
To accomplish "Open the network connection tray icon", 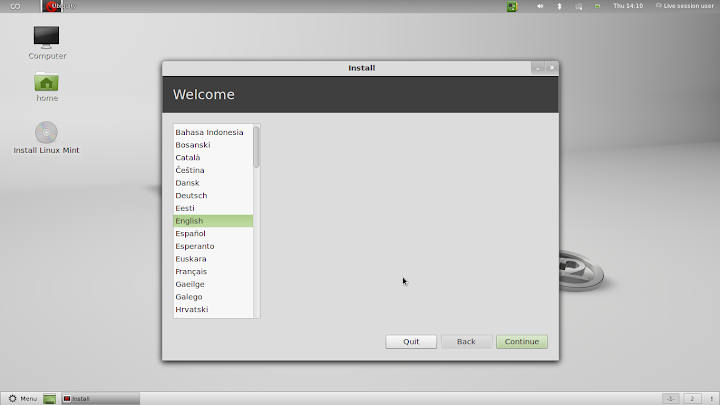I will (x=579, y=6).
